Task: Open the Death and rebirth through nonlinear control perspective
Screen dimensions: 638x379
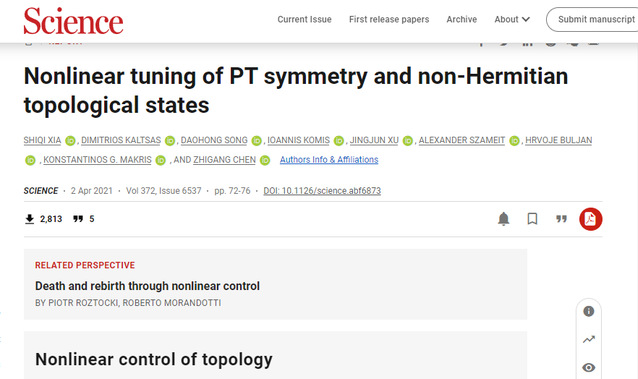Action: coord(147,286)
